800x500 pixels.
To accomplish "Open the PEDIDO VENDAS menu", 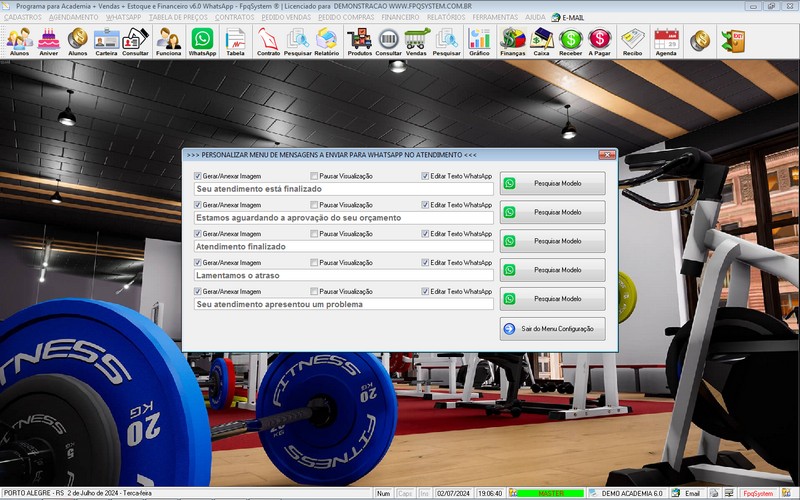I will coord(286,17).
